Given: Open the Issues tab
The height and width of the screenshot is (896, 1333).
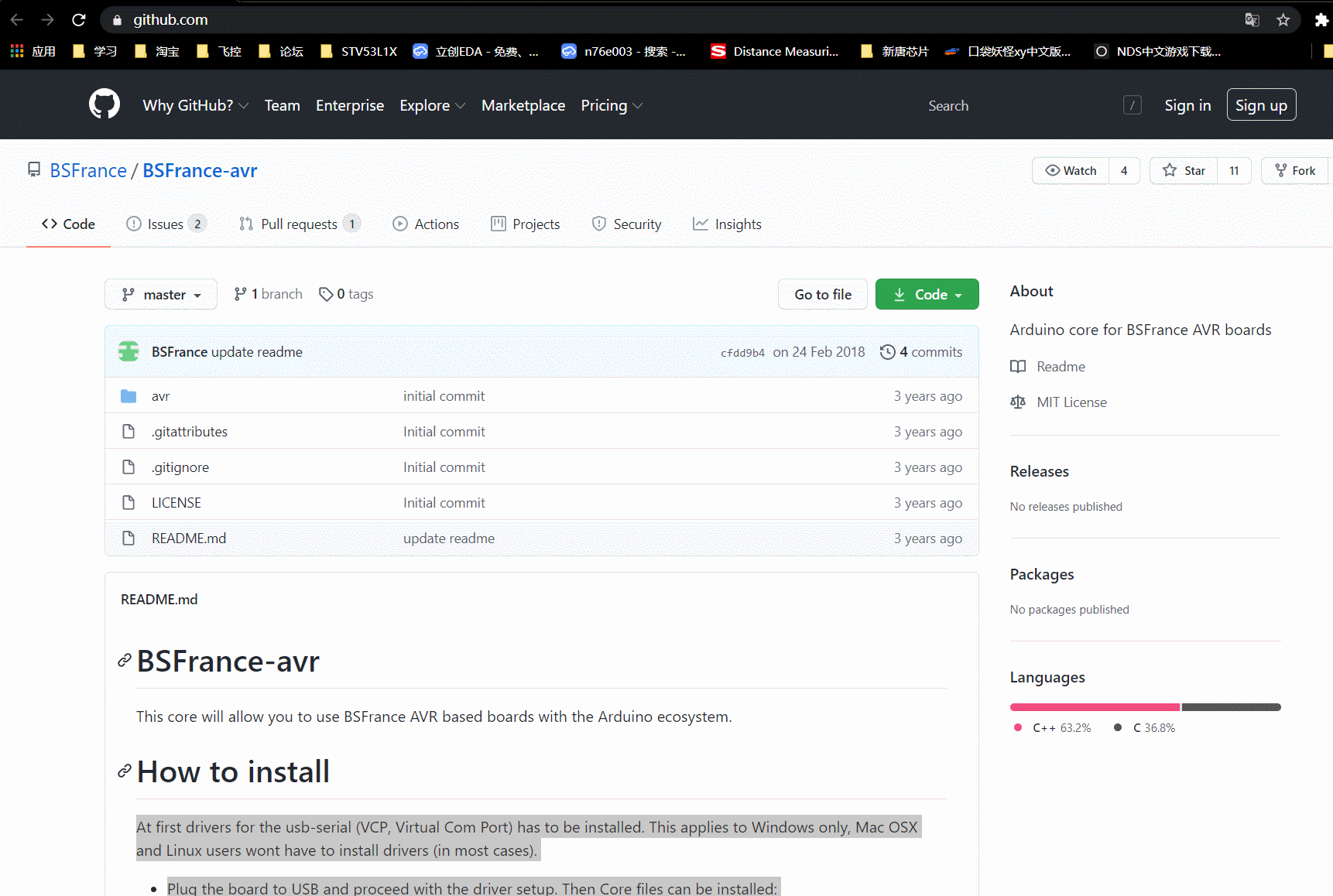Looking at the screenshot, I should click(x=166, y=224).
